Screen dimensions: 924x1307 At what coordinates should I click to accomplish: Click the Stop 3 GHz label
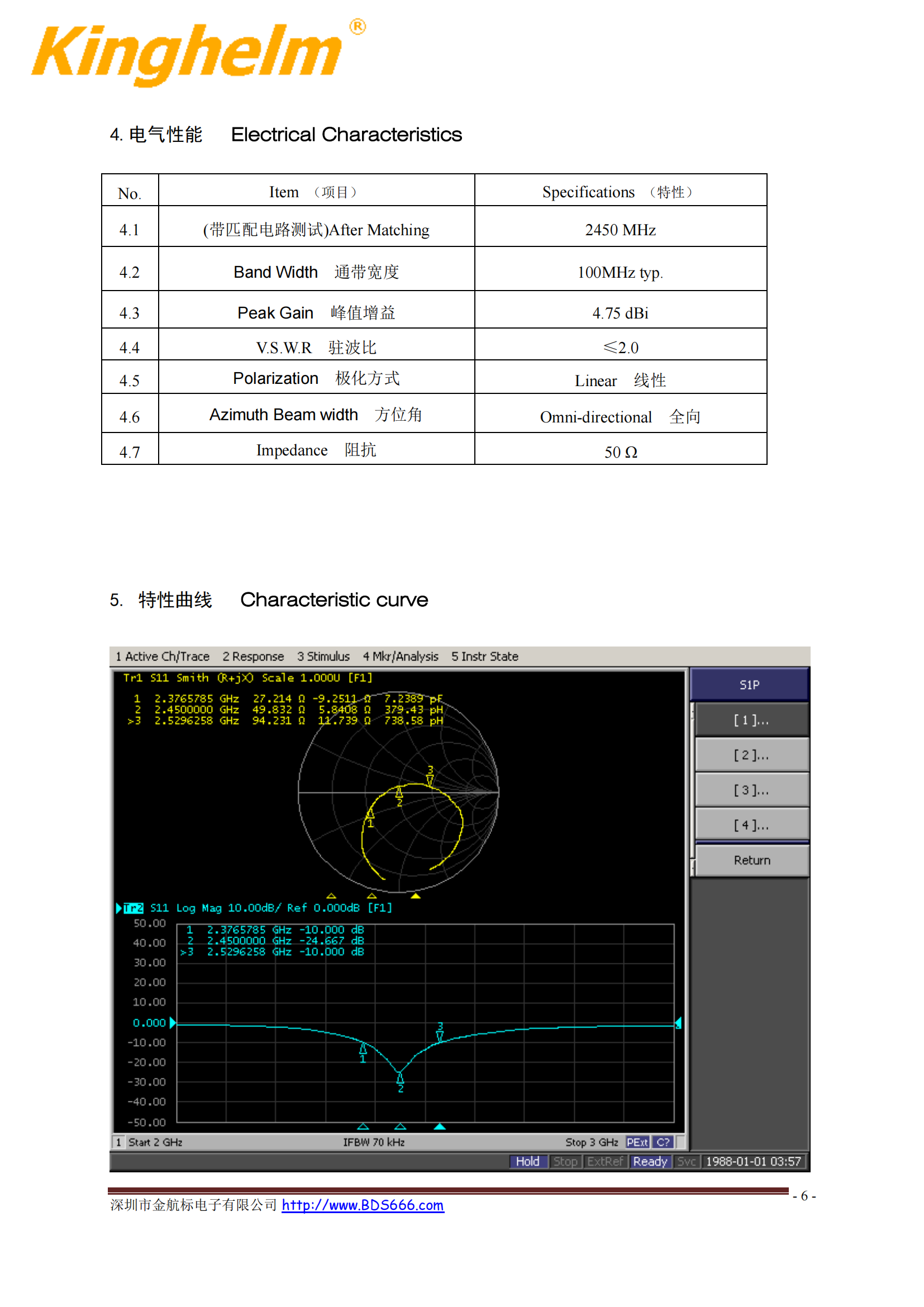pyautogui.click(x=592, y=1142)
